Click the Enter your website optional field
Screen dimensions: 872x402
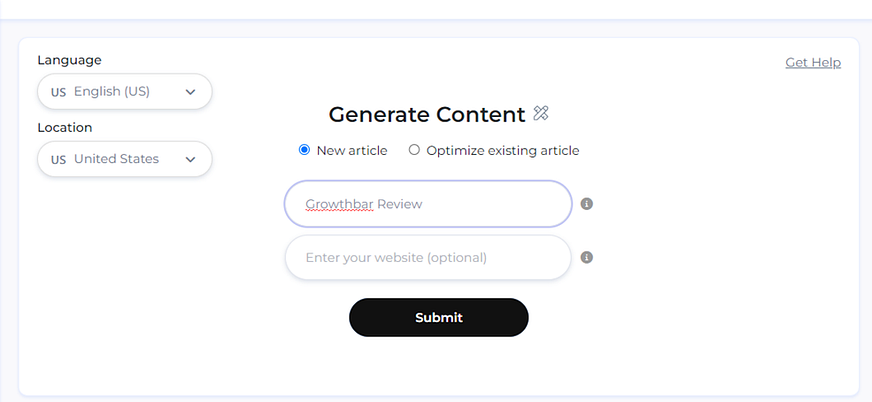coord(428,257)
